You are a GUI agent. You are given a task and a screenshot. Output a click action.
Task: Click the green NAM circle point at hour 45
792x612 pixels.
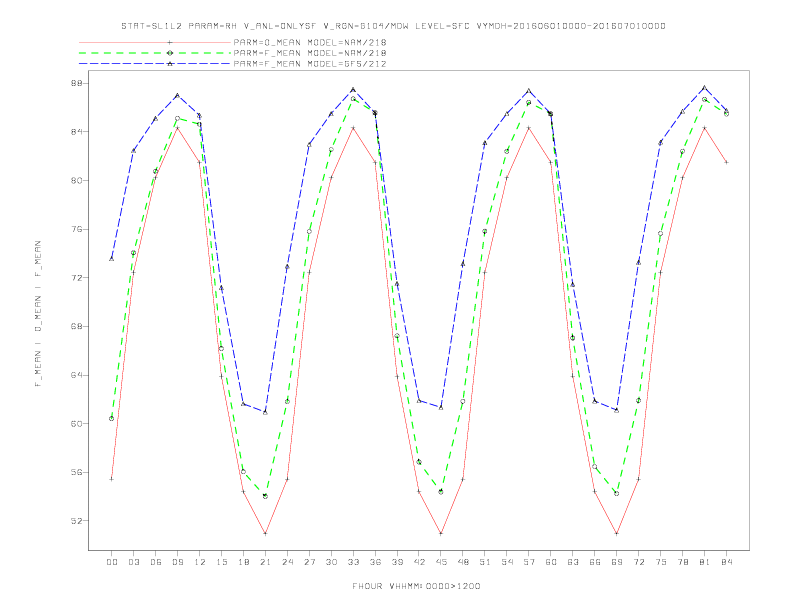[x=441, y=491]
